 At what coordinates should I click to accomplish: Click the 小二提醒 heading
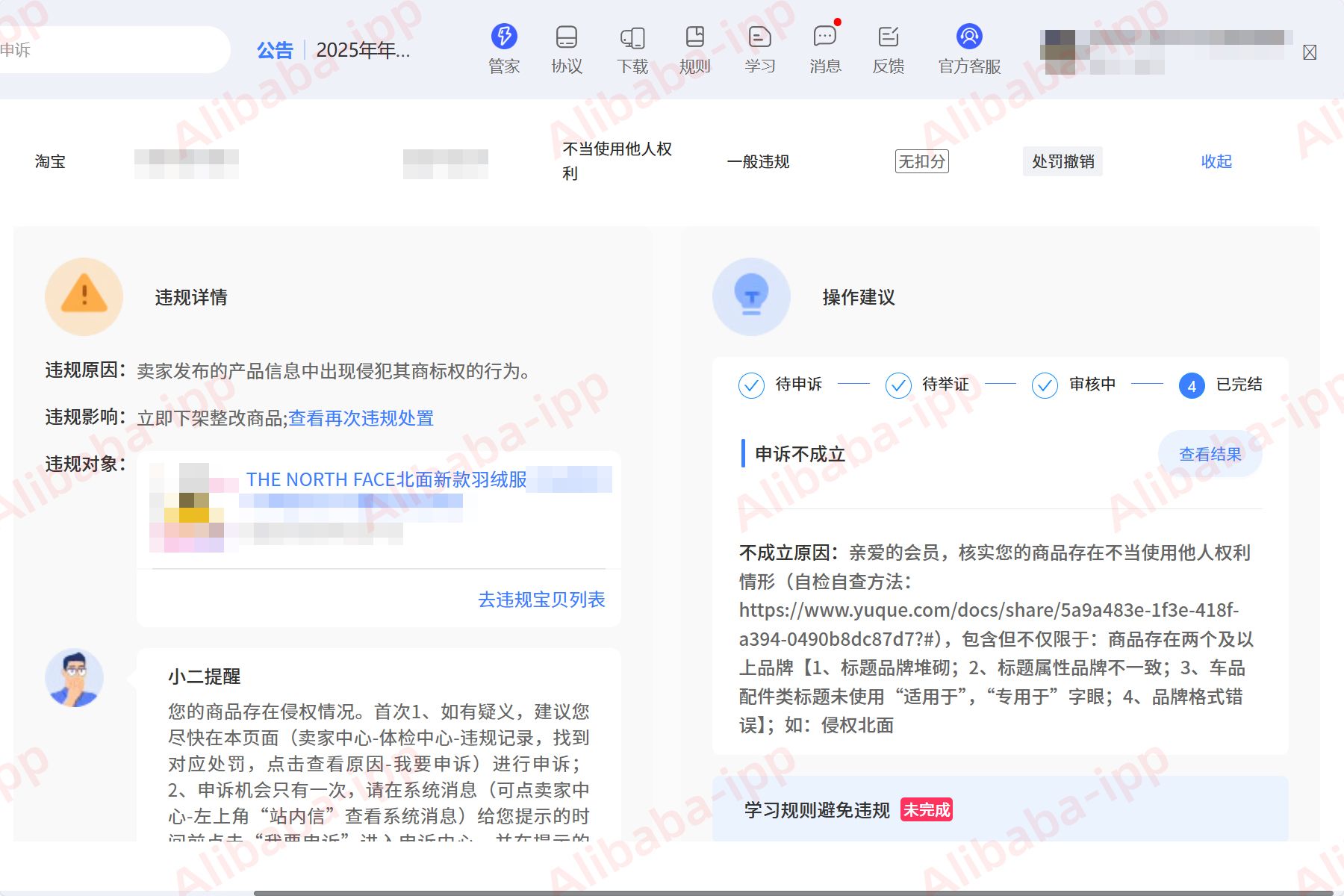pyautogui.click(x=204, y=676)
